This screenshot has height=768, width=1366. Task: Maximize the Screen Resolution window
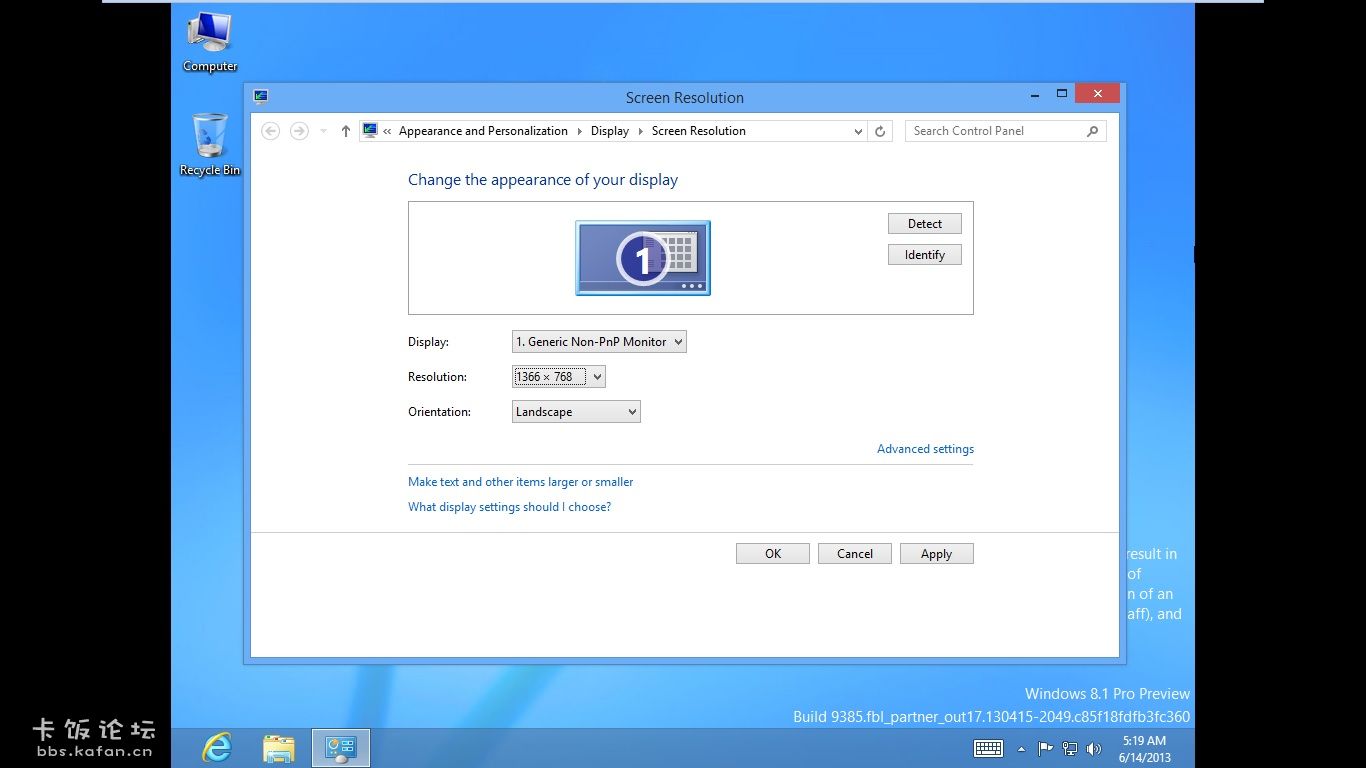pyautogui.click(x=1062, y=94)
